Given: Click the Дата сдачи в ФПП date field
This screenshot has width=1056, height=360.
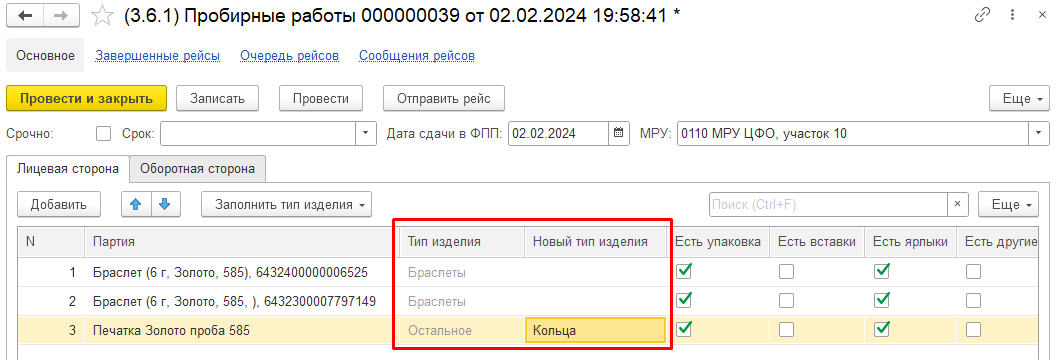Looking at the screenshot, I should 559,133.
